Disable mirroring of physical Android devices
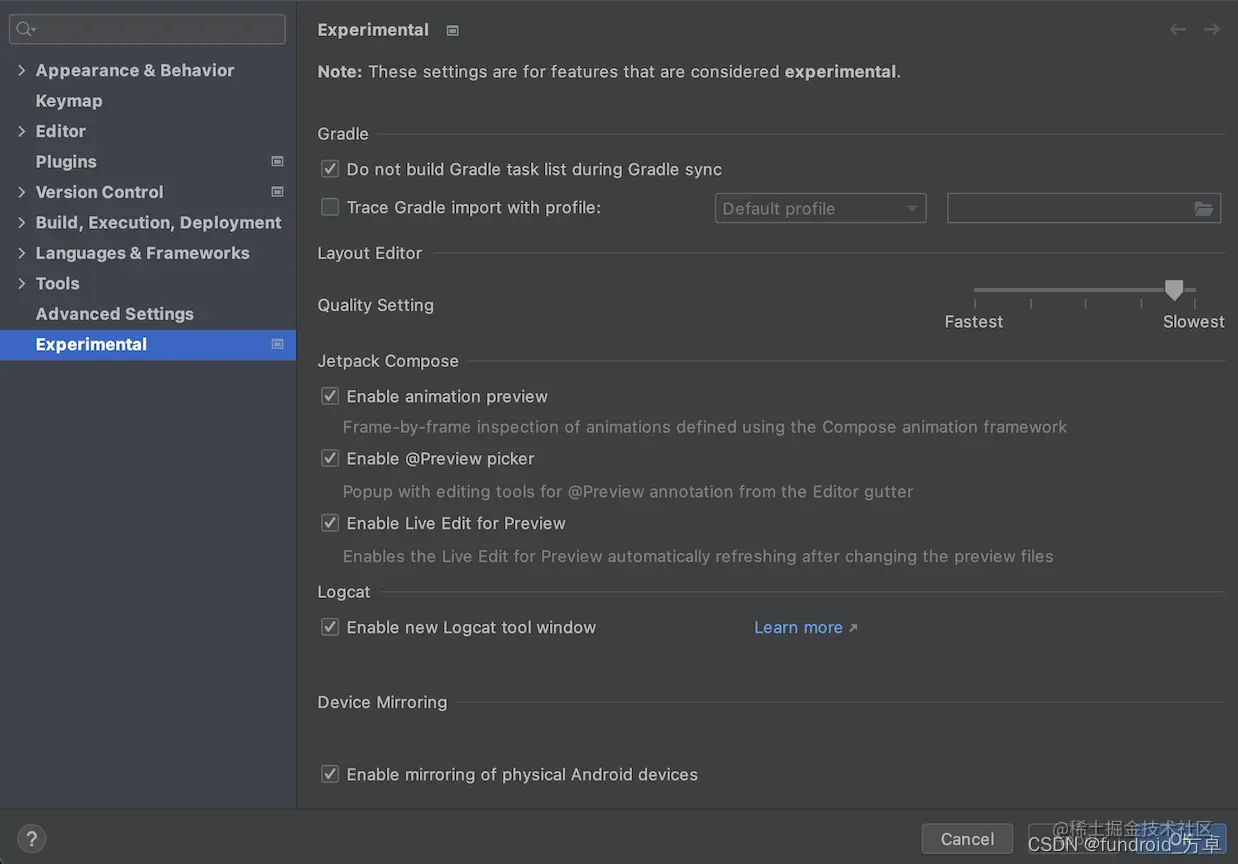 click(x=330, y=775)
